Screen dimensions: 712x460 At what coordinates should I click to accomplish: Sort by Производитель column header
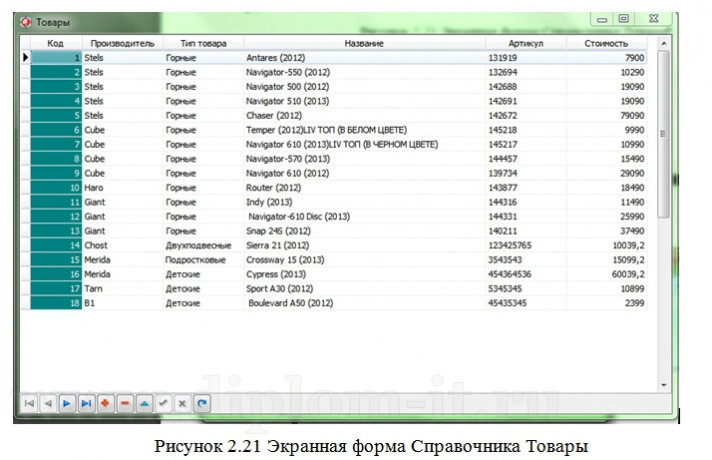pyautogui.click(x=123, y=43)
